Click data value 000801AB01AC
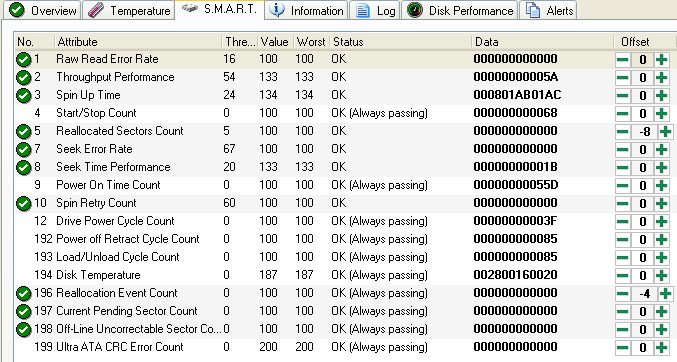The width and height of the screenshot is (677, 362). coord(517,95)
